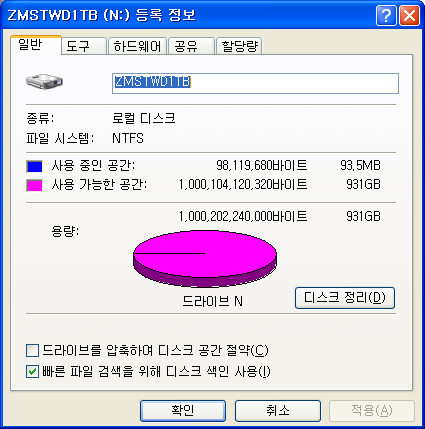Click the blue used space color swatch
Image resolution: width=425 pixels, height=429 pixels.
pos(34,166)
